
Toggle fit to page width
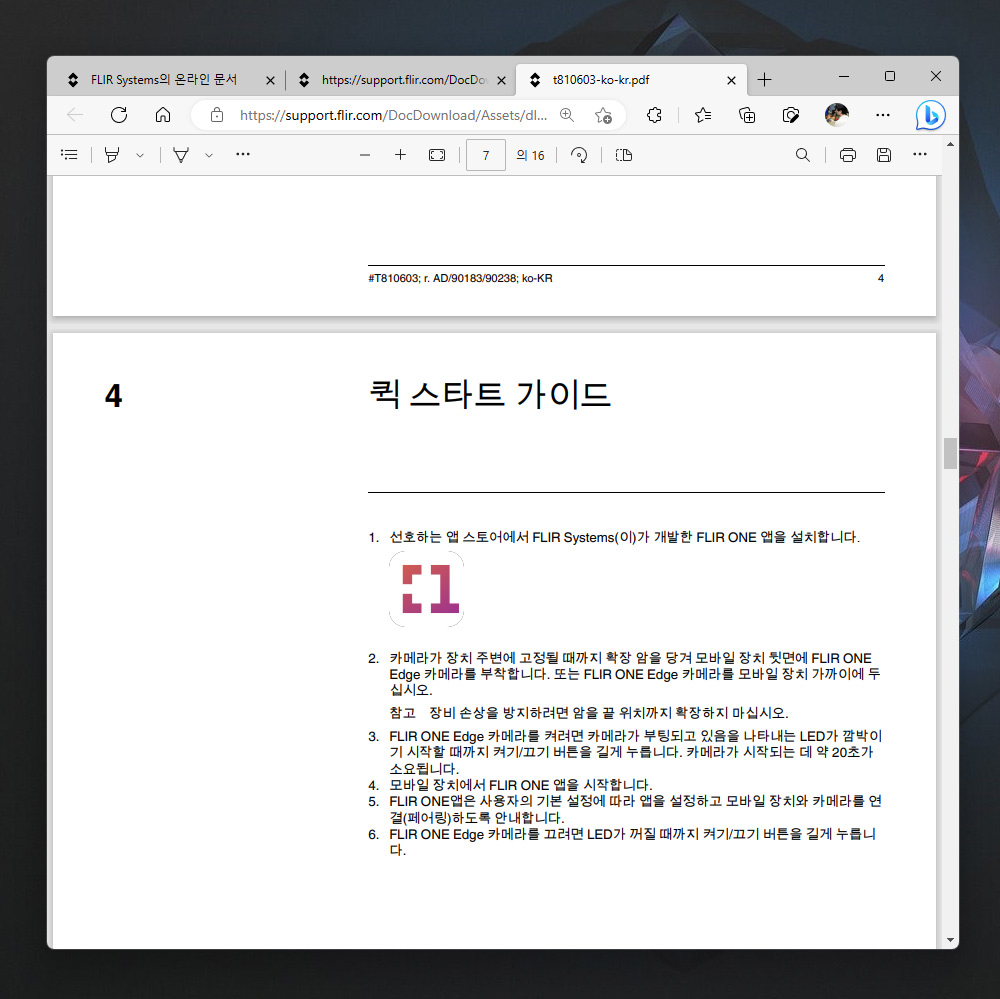click(x=437, y=154)
